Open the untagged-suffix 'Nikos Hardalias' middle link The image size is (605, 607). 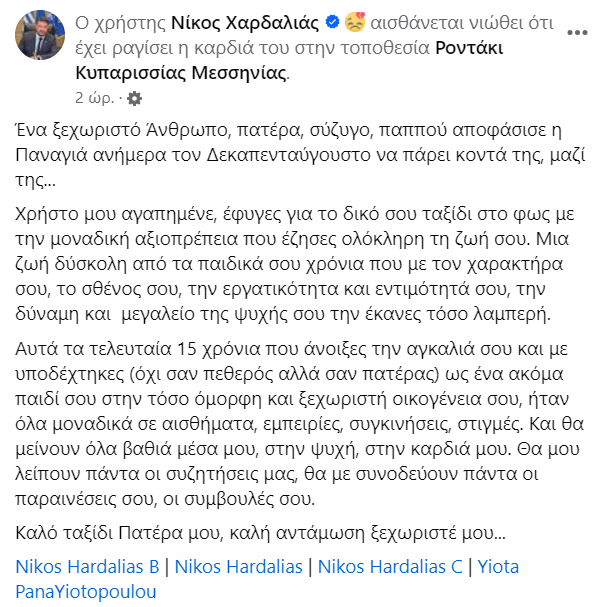pyautogui.click(x=238, y=567)
